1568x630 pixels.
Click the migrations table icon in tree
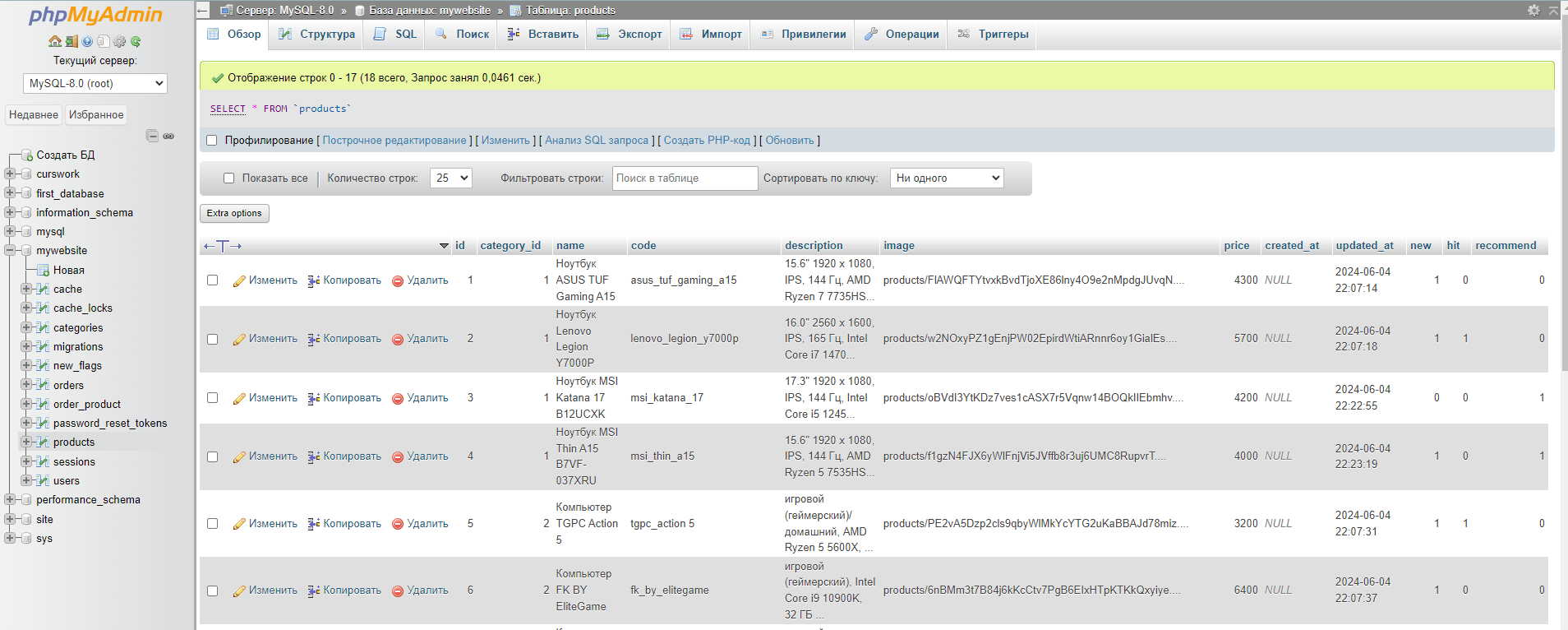[x=44, y=346]
